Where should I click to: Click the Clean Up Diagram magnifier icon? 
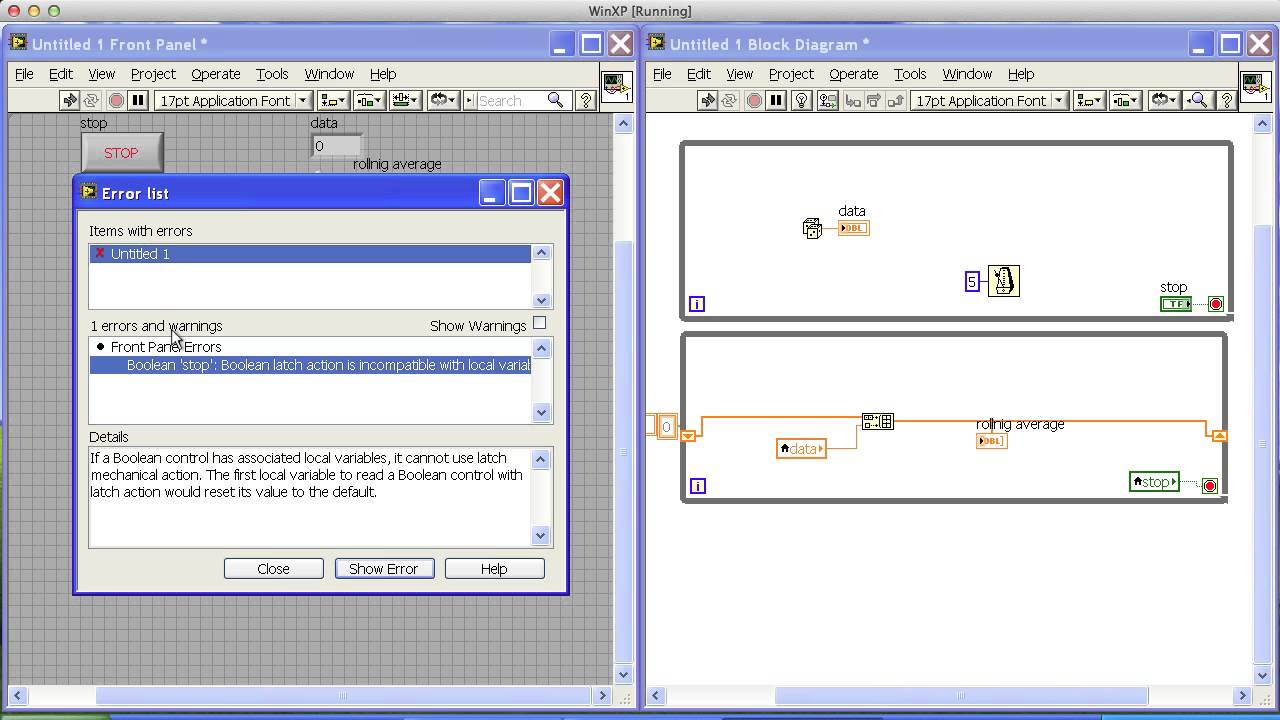(1197, 100)
